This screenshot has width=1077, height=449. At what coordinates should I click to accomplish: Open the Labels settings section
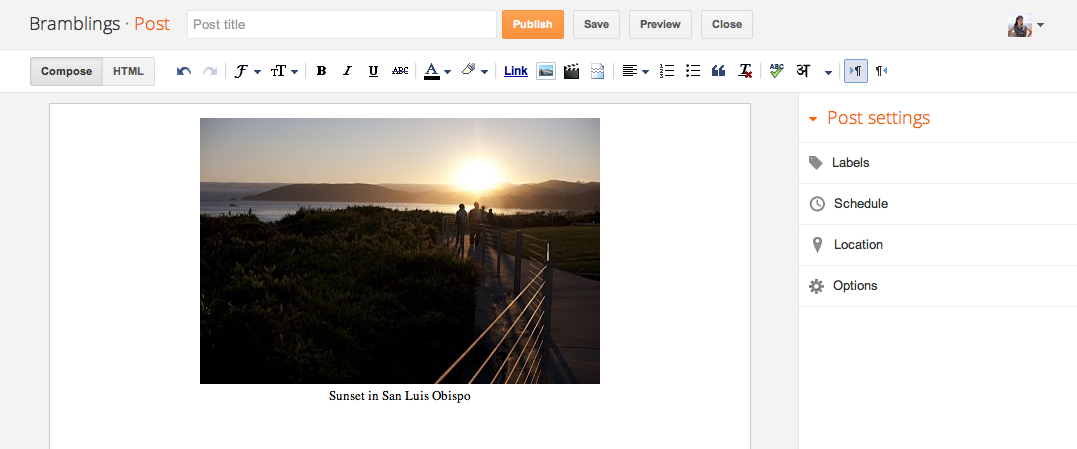[850, 163]
